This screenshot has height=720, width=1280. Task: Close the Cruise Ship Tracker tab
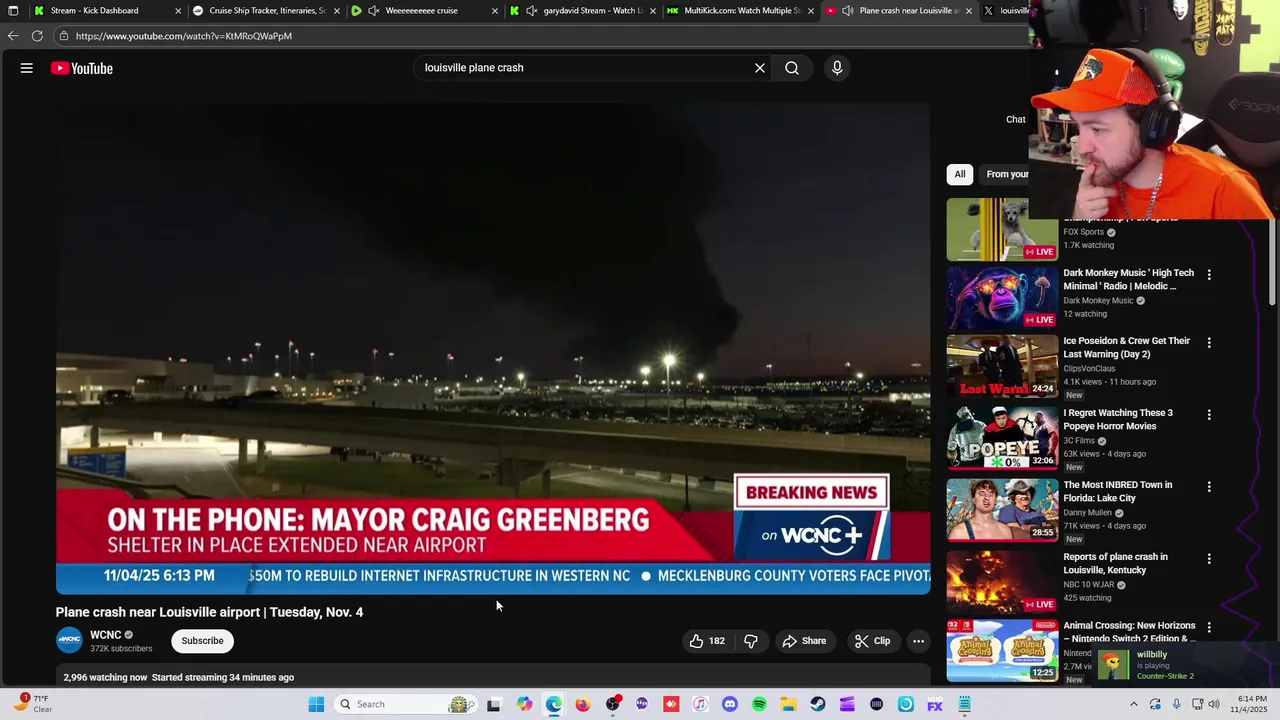coord(337,11)
